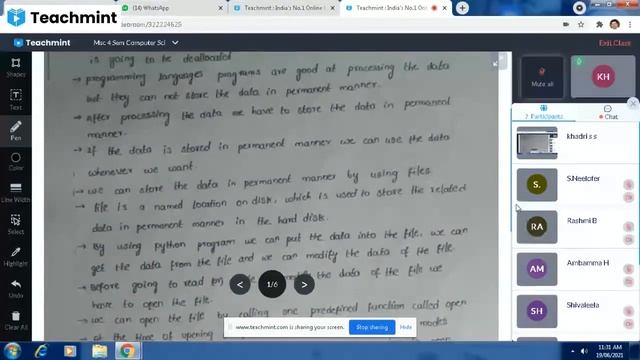
Task: Select the Text tool
Action: [x=16, y=100]
